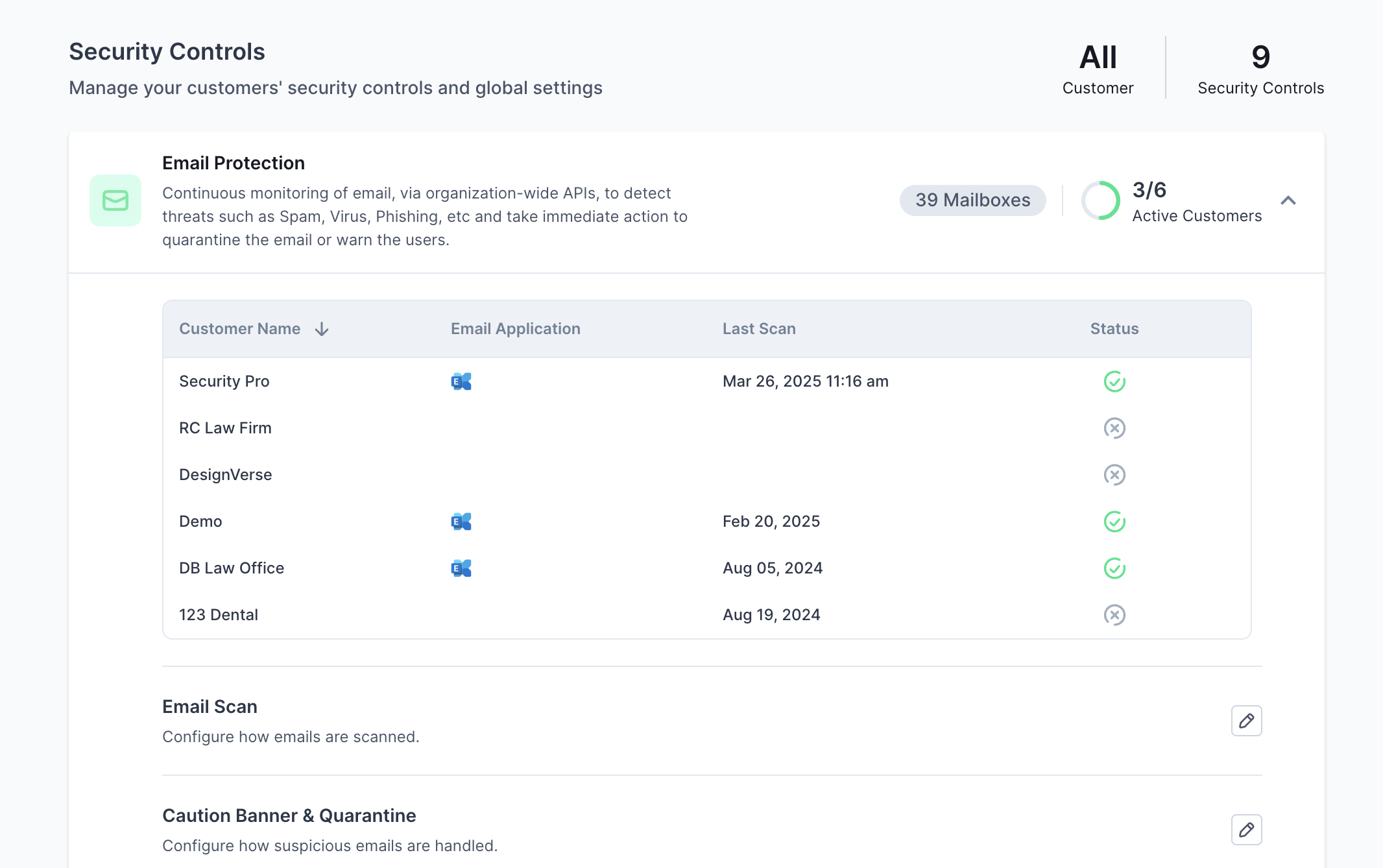Sort by Customer Name arrow

coord(322,330)
